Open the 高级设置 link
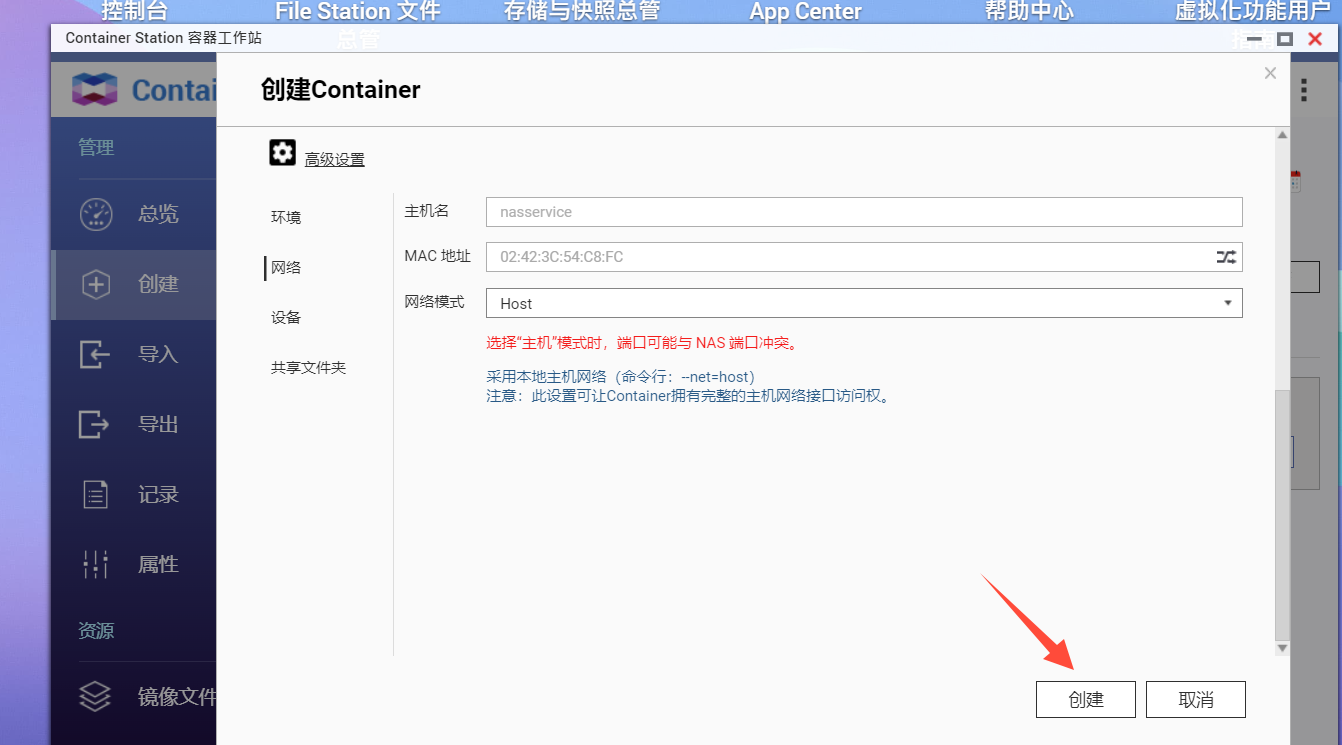Screen dimensions: 1342x745 (335, 159)
